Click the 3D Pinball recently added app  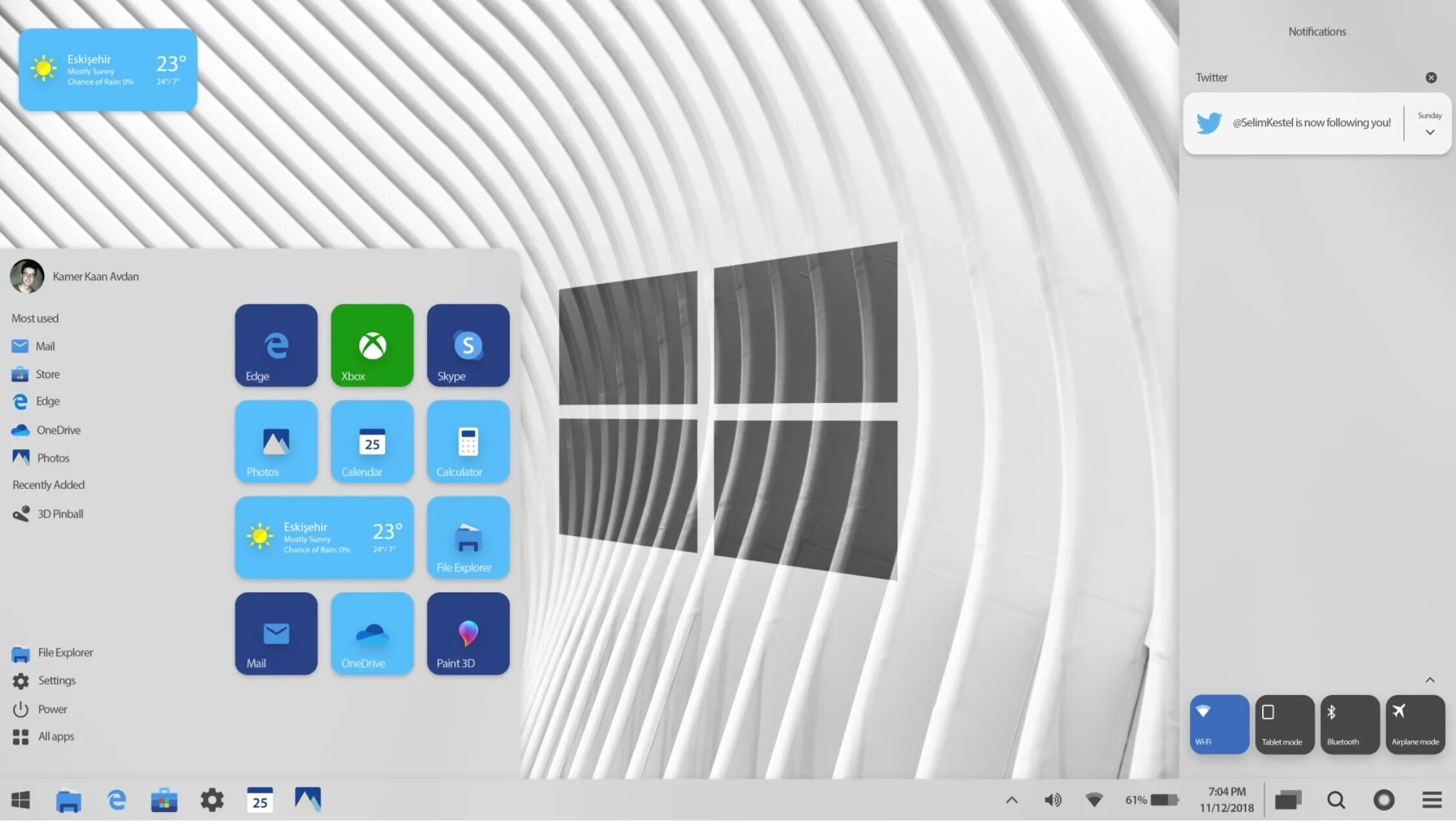click(60, 513)
